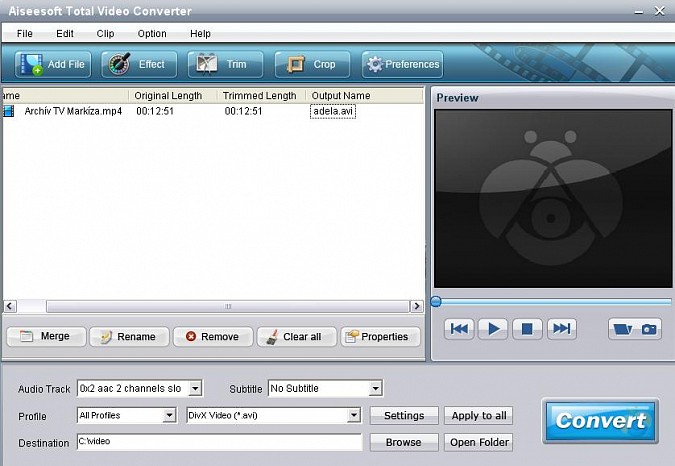This screenshot has width=675, height=466.
Task: Merge the selected files
Action: pos(46,336)
